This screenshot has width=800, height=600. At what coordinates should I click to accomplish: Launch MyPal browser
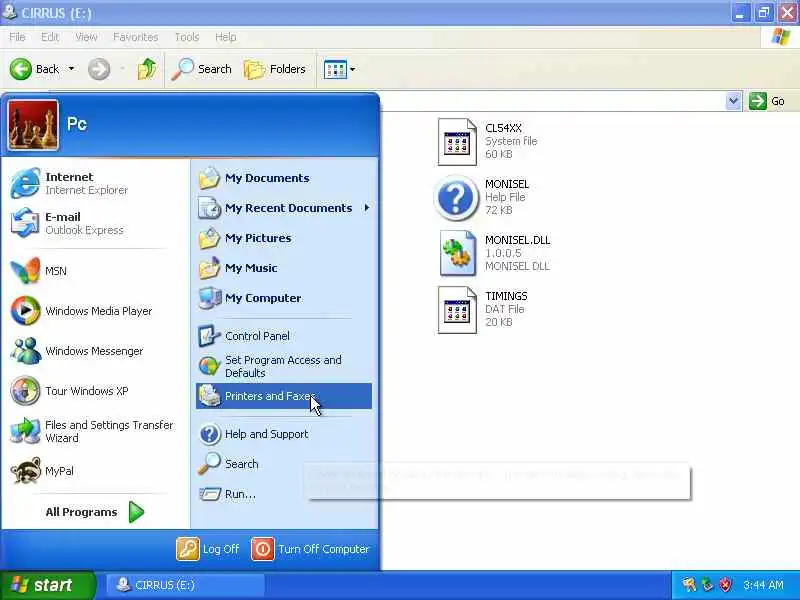[x=95, y=471]
